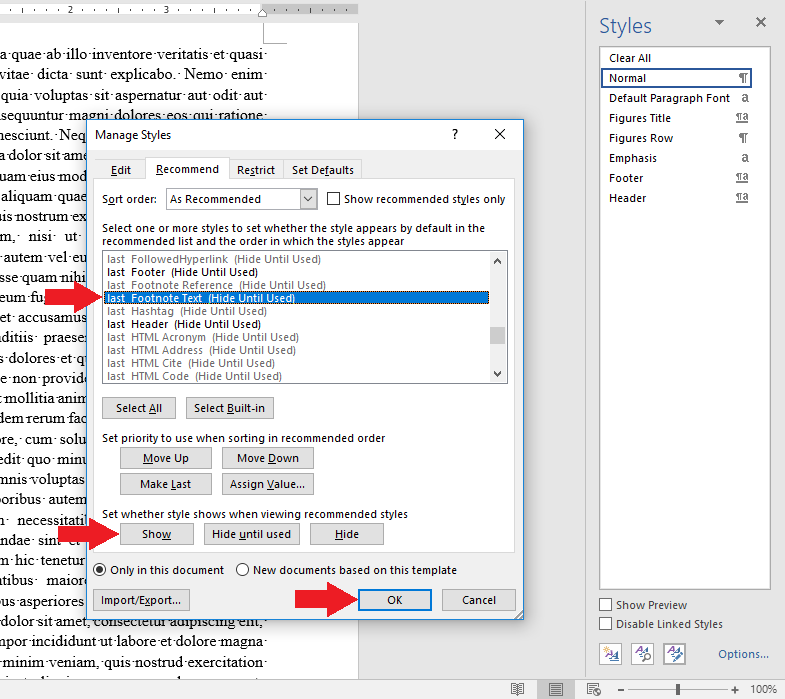
Task: Select Only in this document radio button
Action: tap(100, 570)
